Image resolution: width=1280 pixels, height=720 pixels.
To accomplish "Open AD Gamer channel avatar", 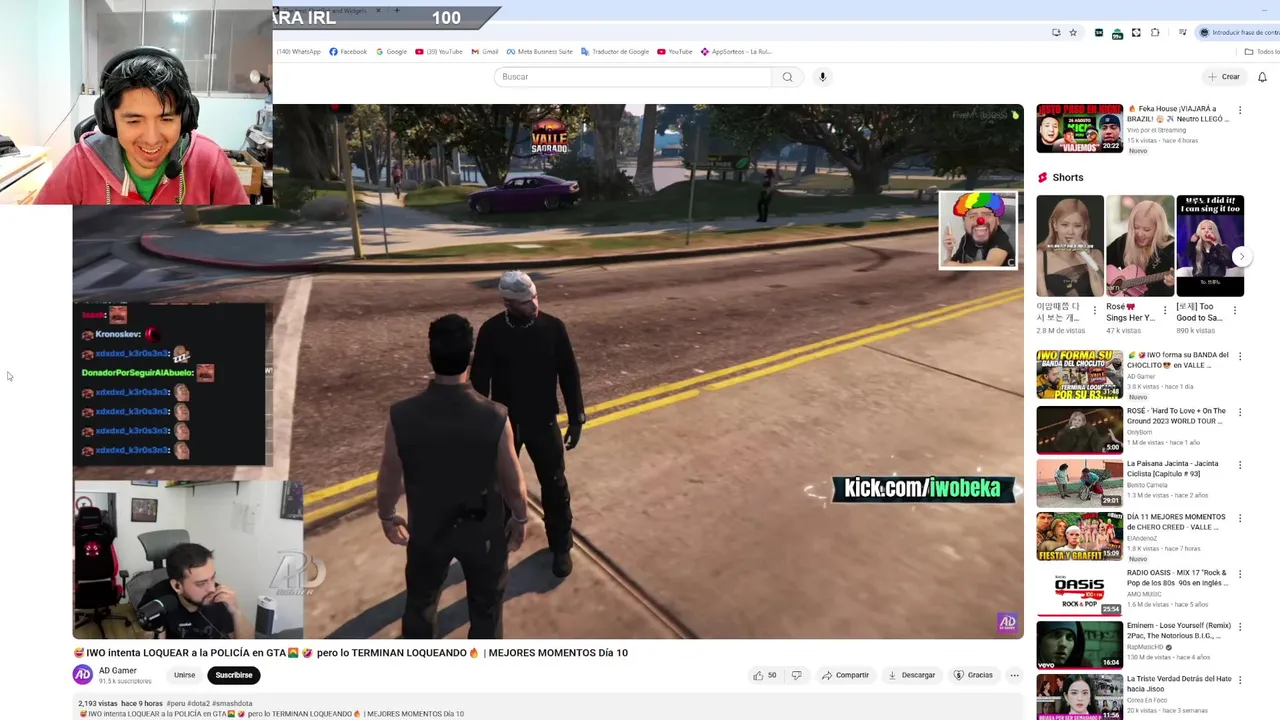I will pyautogui.click(x=83, y=675).
